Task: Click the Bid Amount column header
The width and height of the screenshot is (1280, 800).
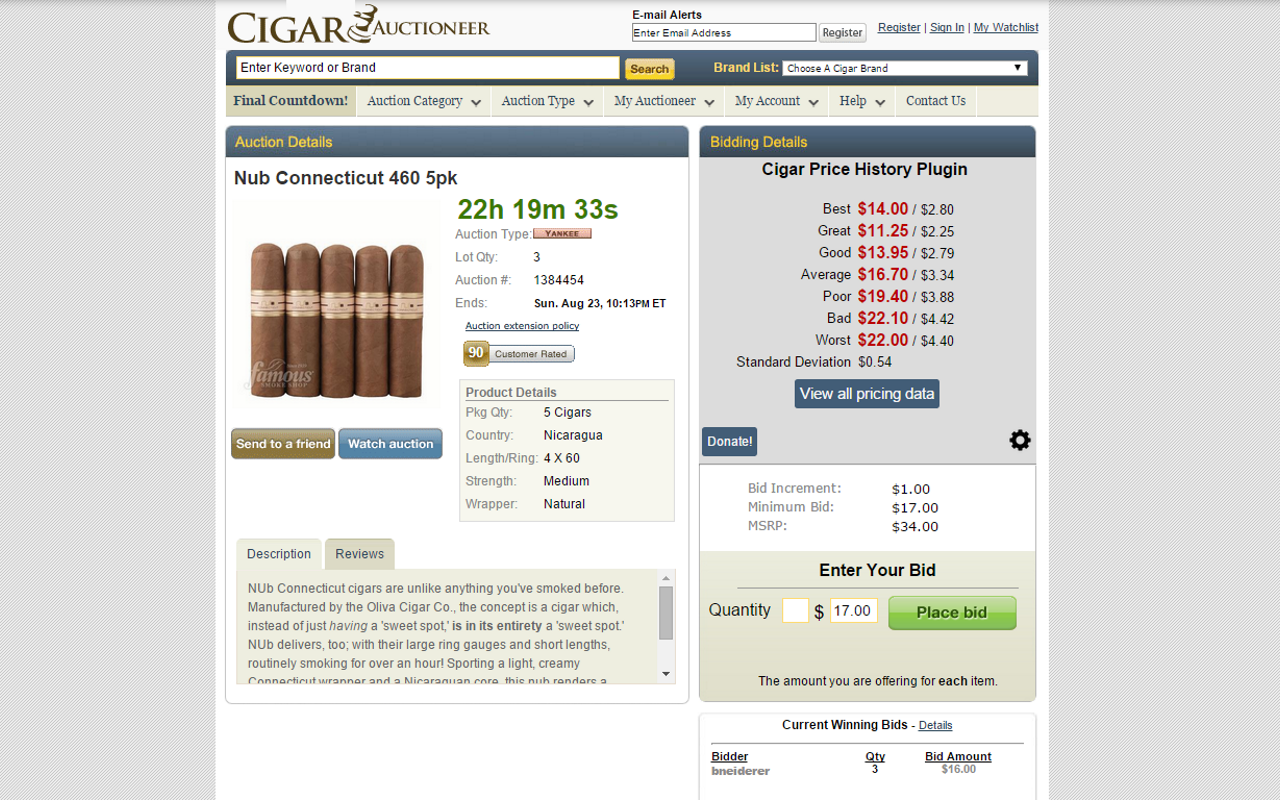Action: pos(958,757)
